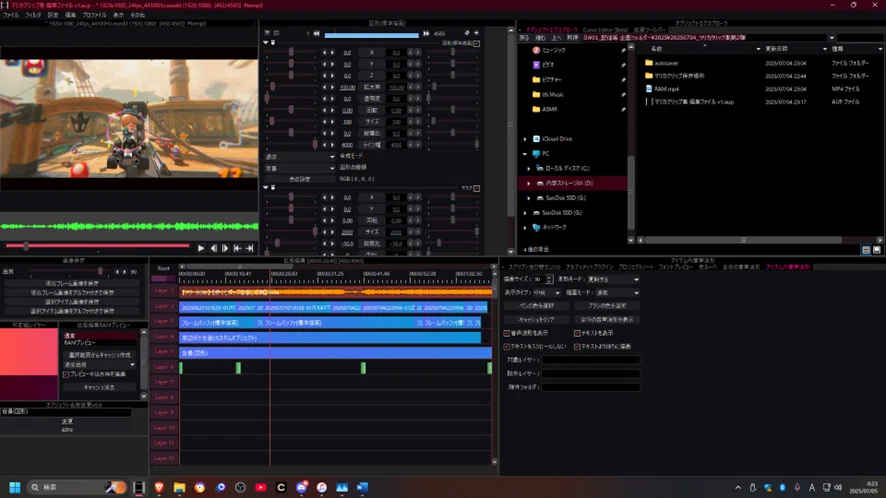The image size is (886, 498).
Task: Expand the iCloud Drive tree node
Action: (525, 139)
